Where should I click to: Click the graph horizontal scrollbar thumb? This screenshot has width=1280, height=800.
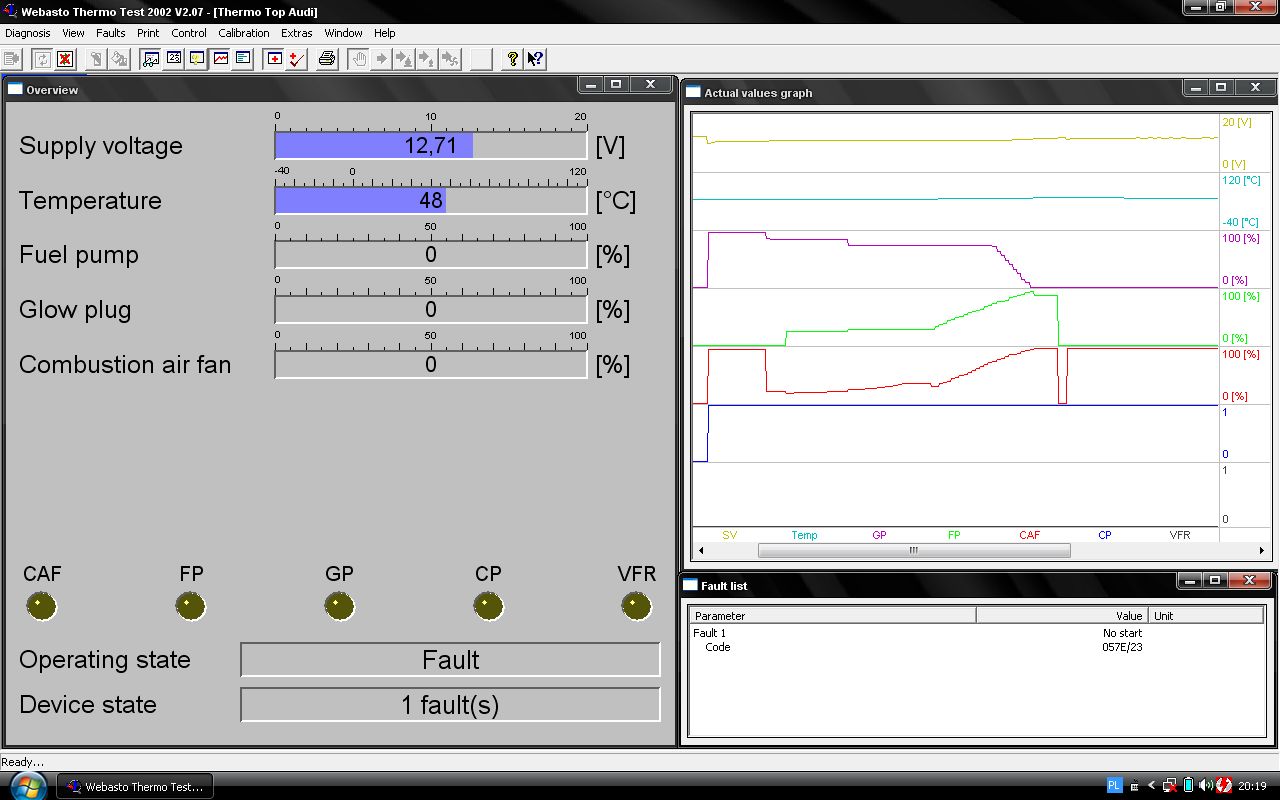pyautogui.click(x=914, y=550)
